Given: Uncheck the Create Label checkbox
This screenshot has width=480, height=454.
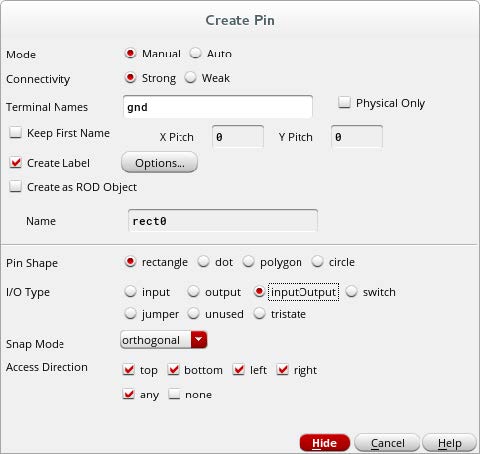Looking at the screenshot, I should pyautogui.click(x=15, y=163).
